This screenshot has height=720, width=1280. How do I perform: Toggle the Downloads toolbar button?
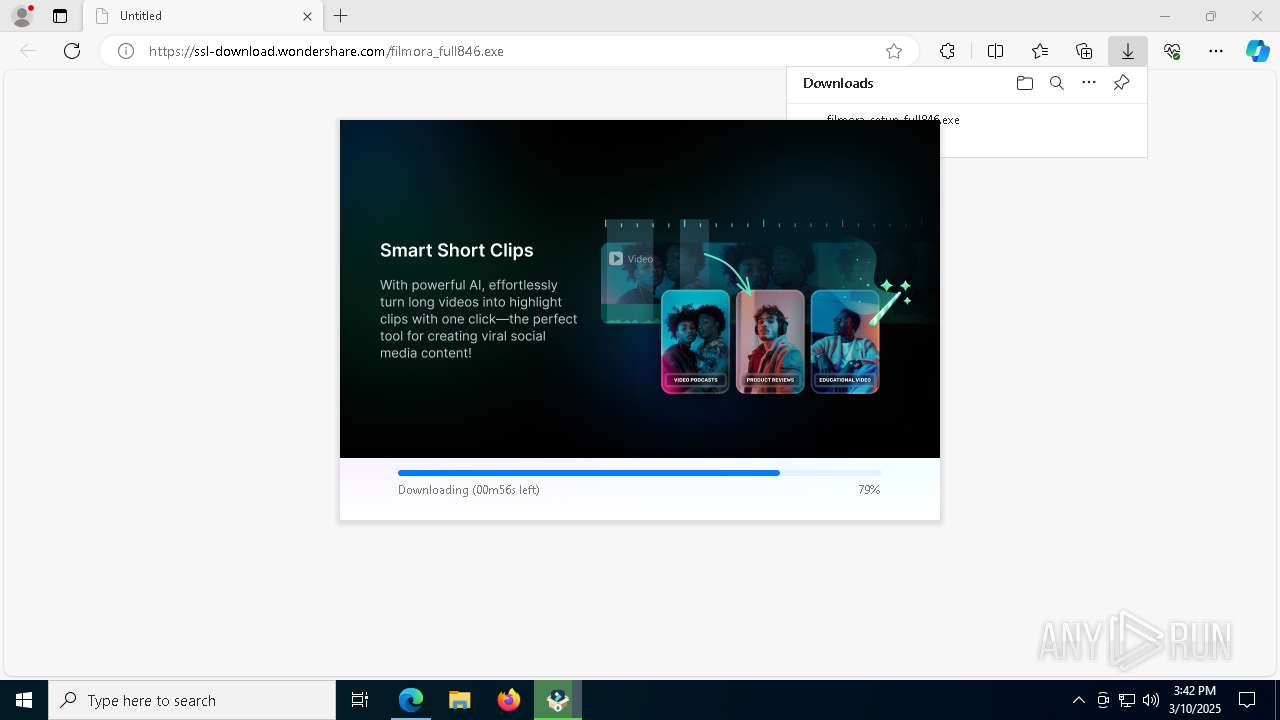click(x=1128, y=51)
